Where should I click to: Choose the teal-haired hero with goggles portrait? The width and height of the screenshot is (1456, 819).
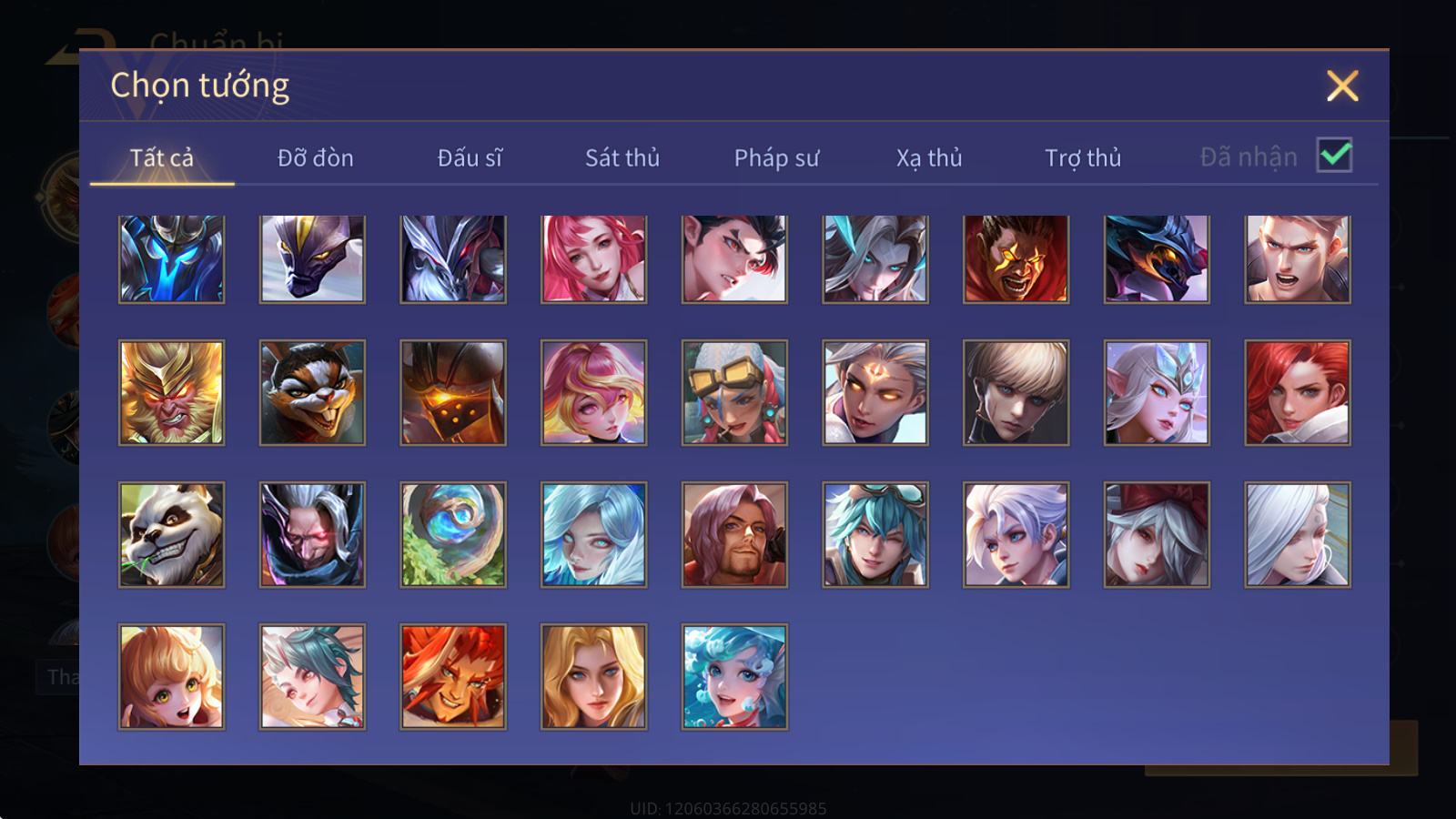click(875, 534)
